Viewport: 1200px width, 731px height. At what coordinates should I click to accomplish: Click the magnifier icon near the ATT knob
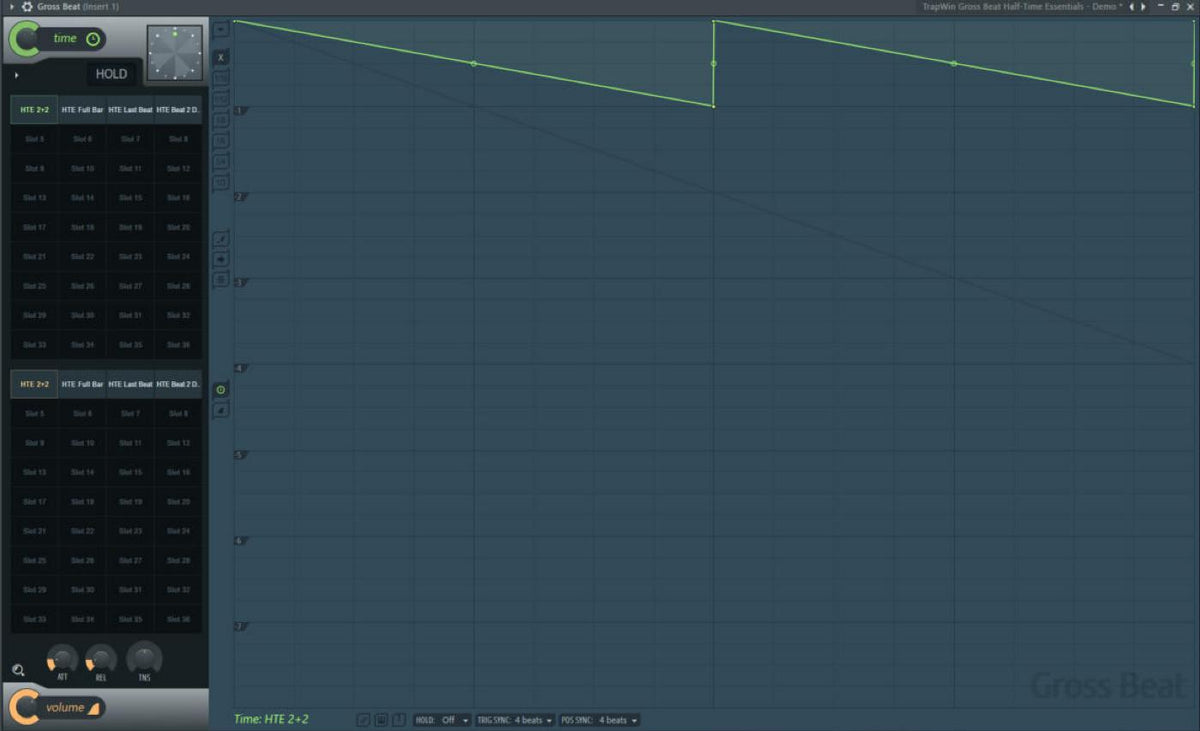coord(19,670)
